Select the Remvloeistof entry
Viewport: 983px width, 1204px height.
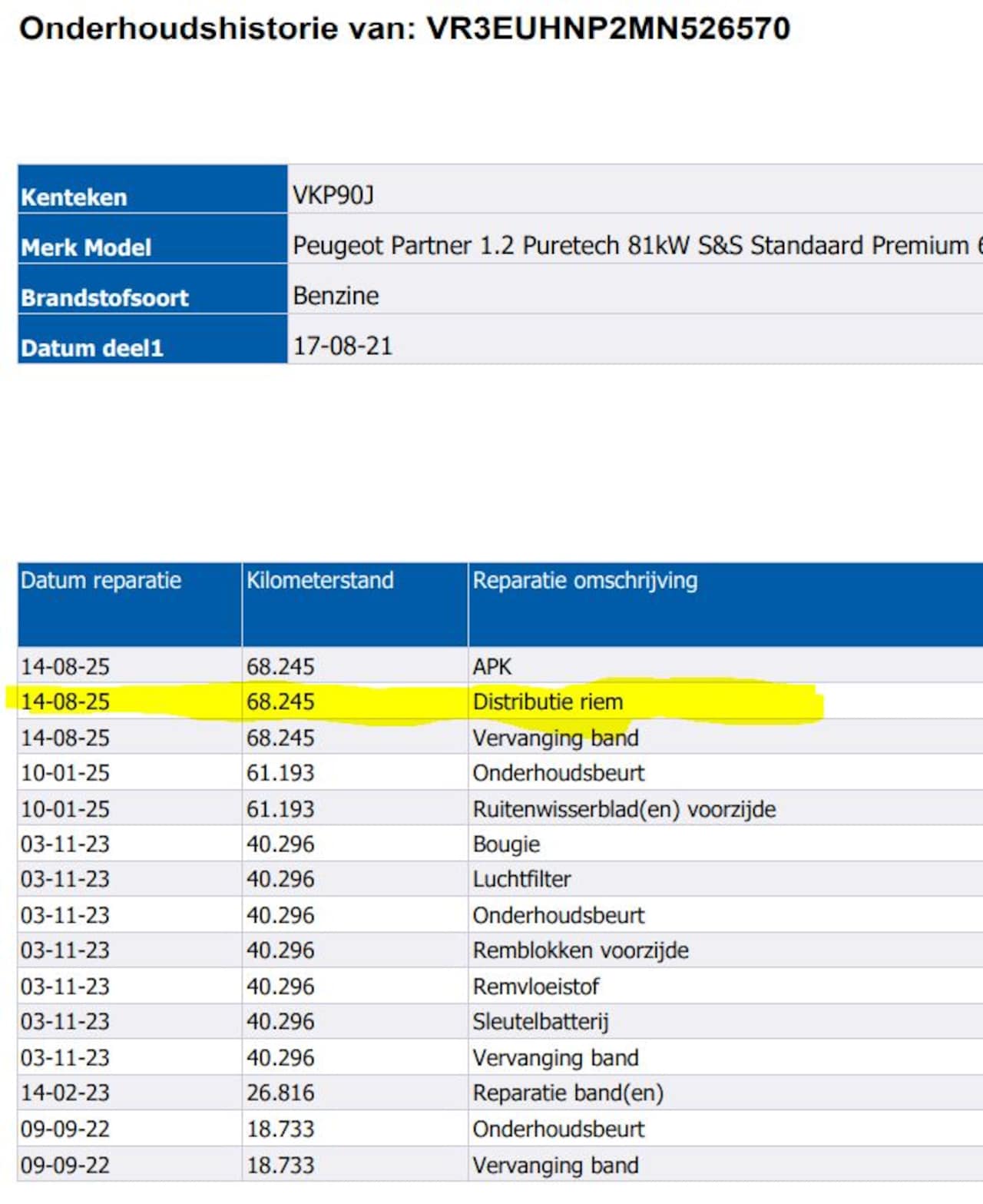coord(535,987)
